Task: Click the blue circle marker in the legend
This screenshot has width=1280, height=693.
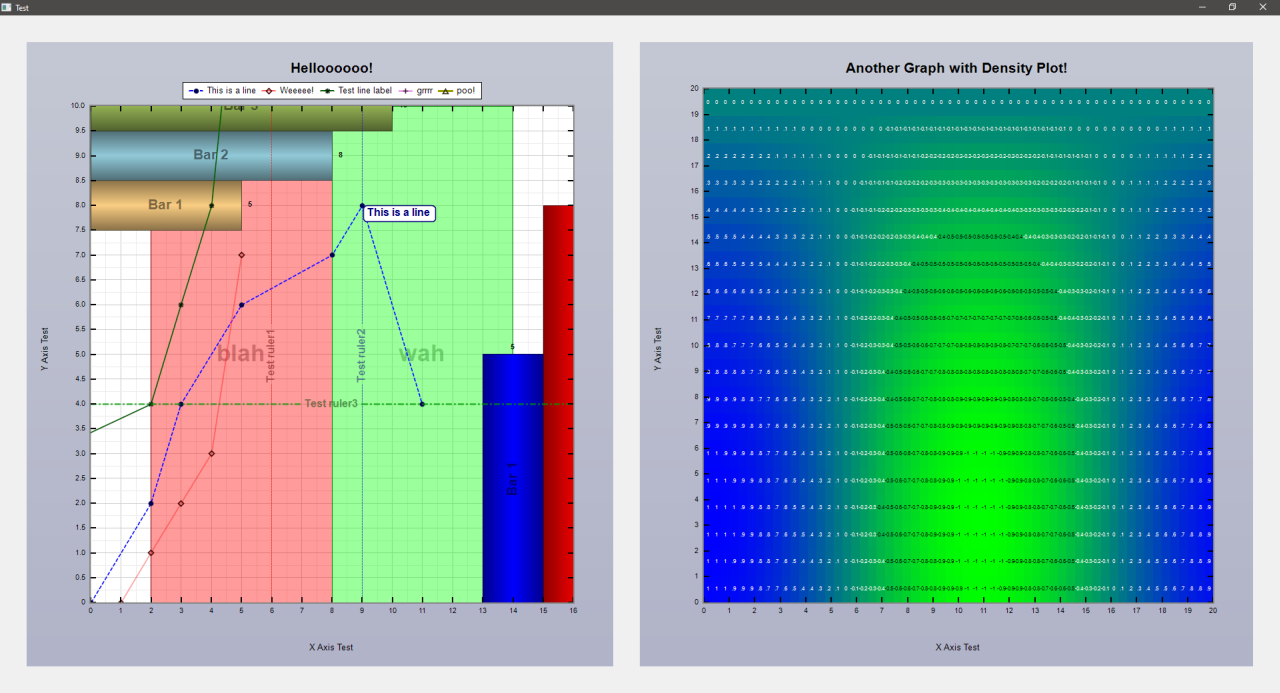Action: 197,91
